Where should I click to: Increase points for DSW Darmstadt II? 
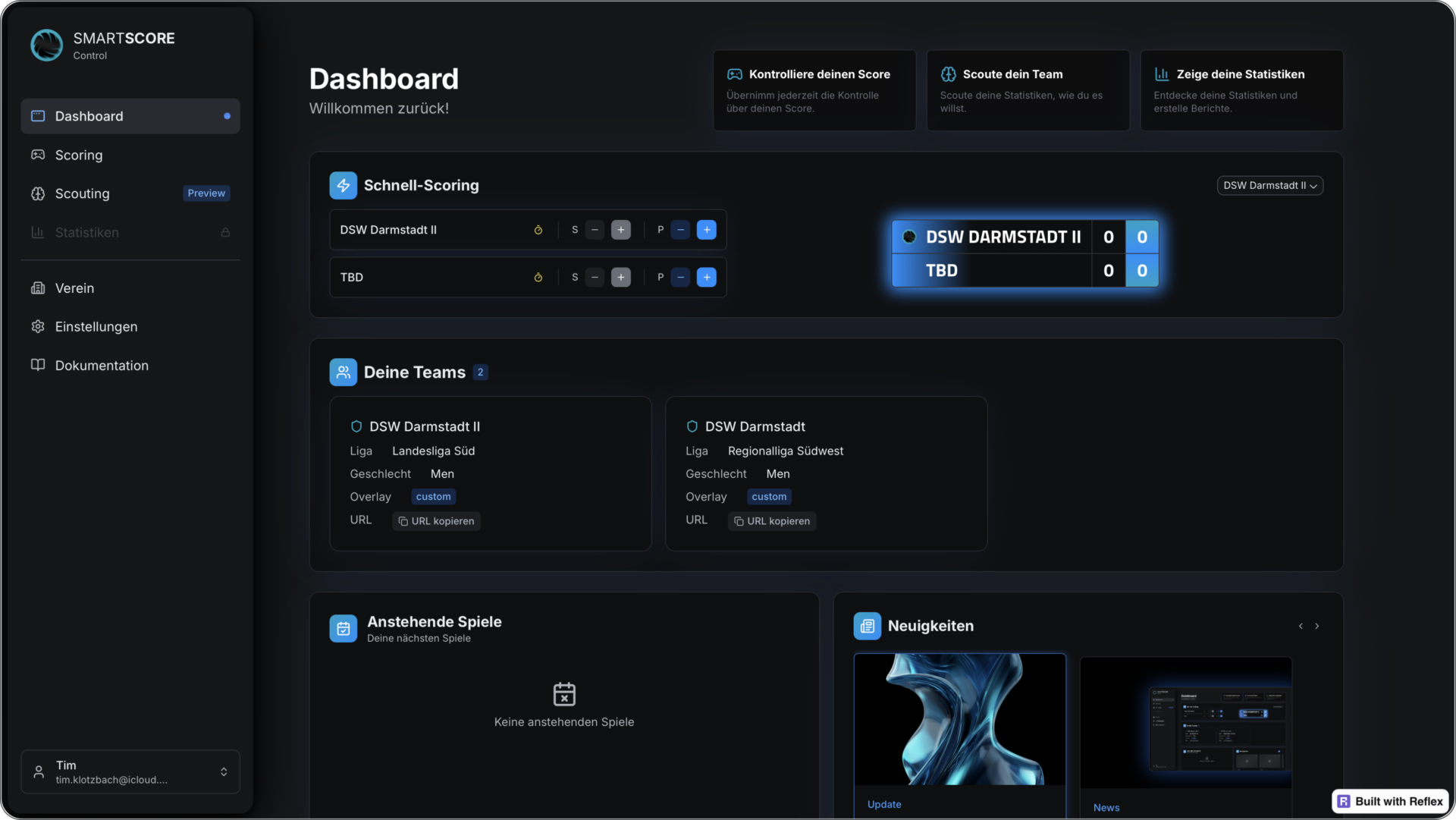tap(706, 230)
